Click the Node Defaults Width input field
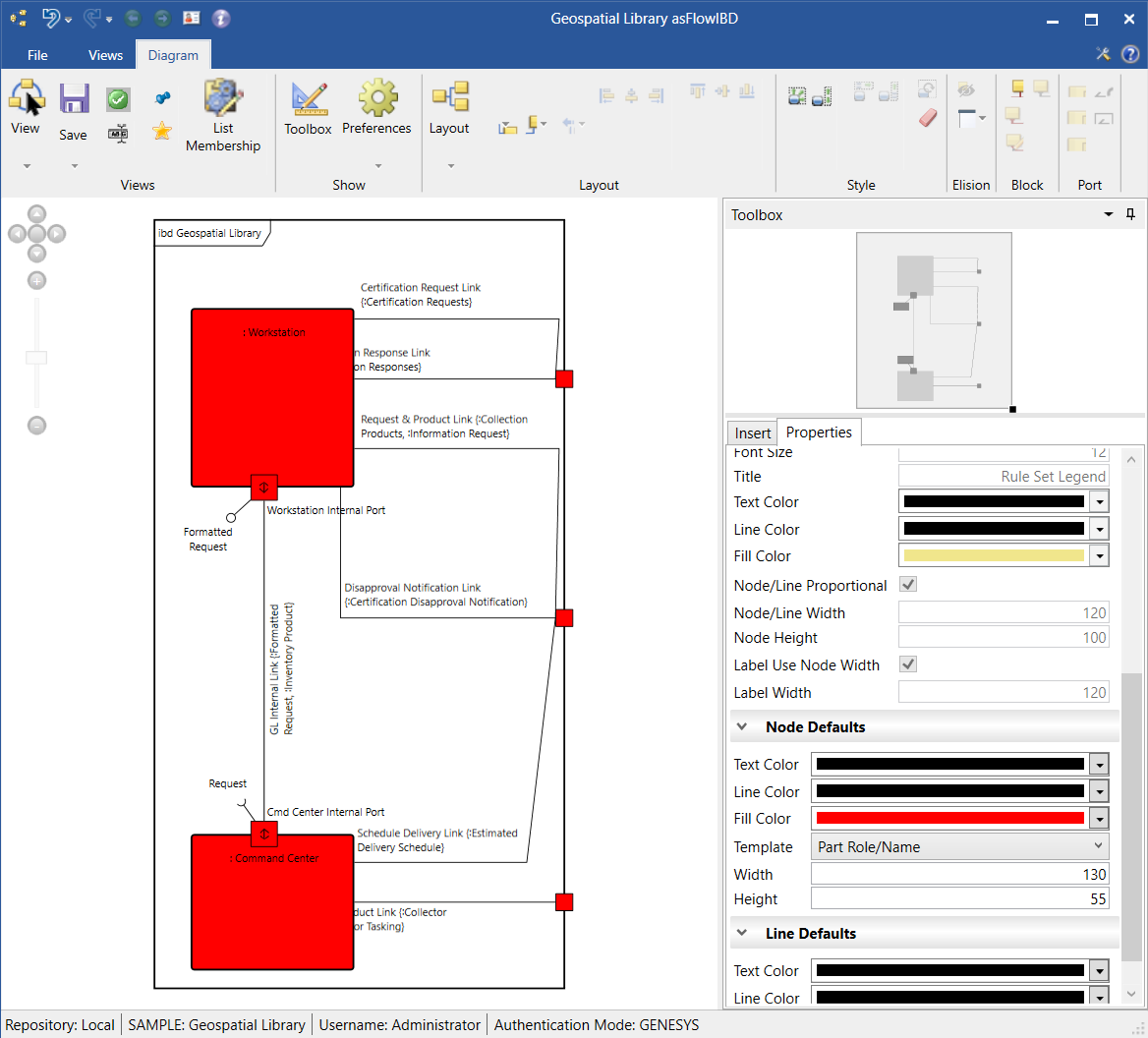This screenshot has width=1148, height=1038. pyautogui.click(x=959, y=874)
